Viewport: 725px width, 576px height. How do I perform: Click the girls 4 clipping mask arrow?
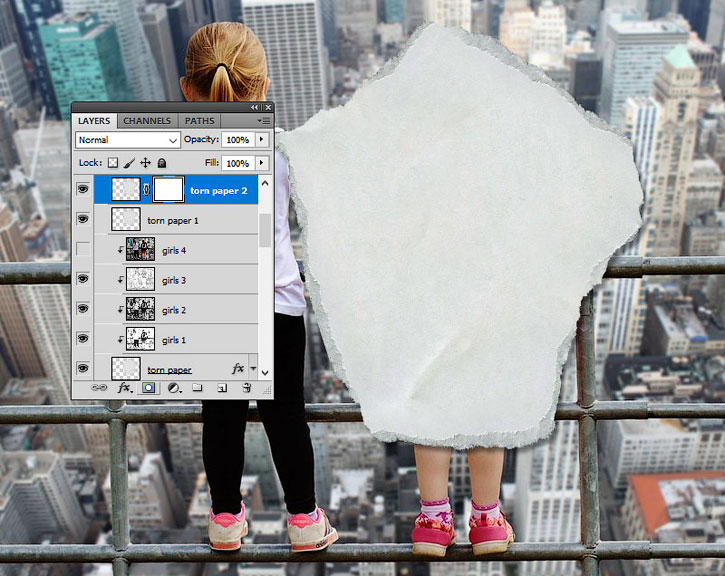click(120, 250)
